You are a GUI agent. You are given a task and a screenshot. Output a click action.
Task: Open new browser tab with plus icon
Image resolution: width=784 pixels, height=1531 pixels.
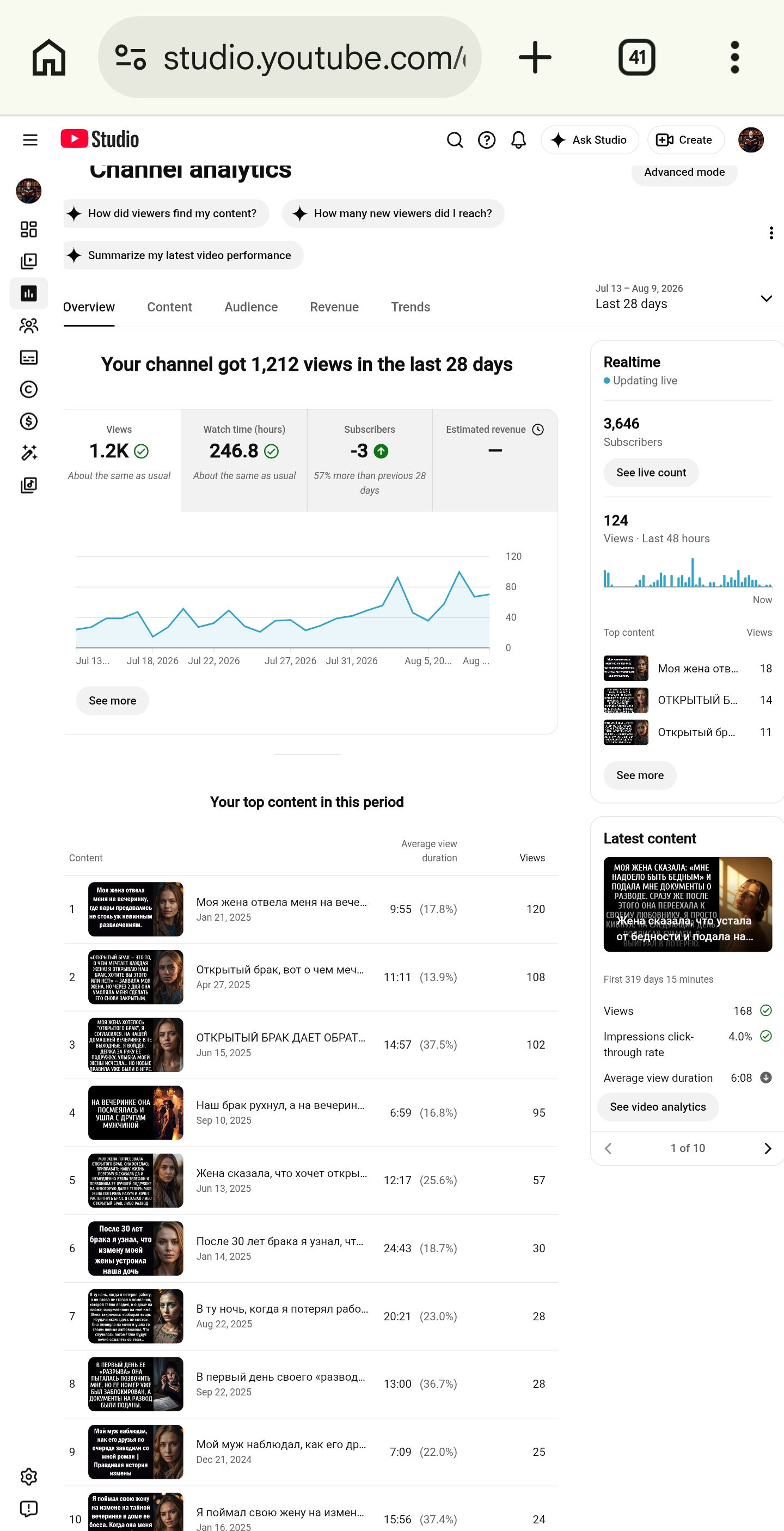[x=535, y=58]
